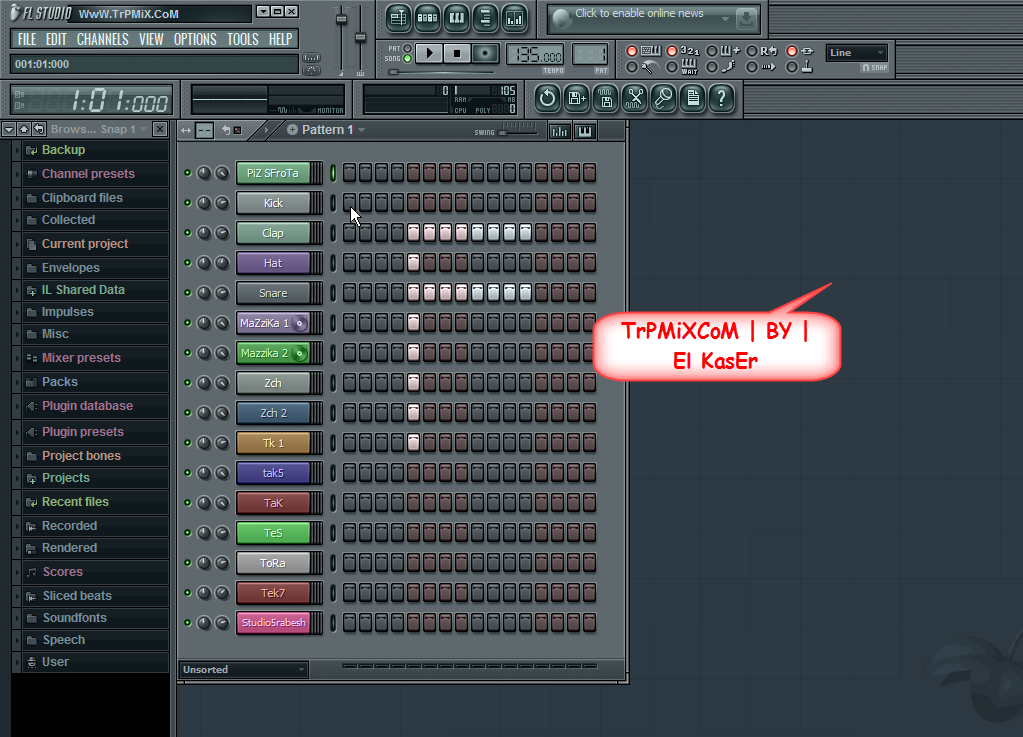Click the main volume slider
Screen dimensions: 1023x737
click(x=341, y=40)
